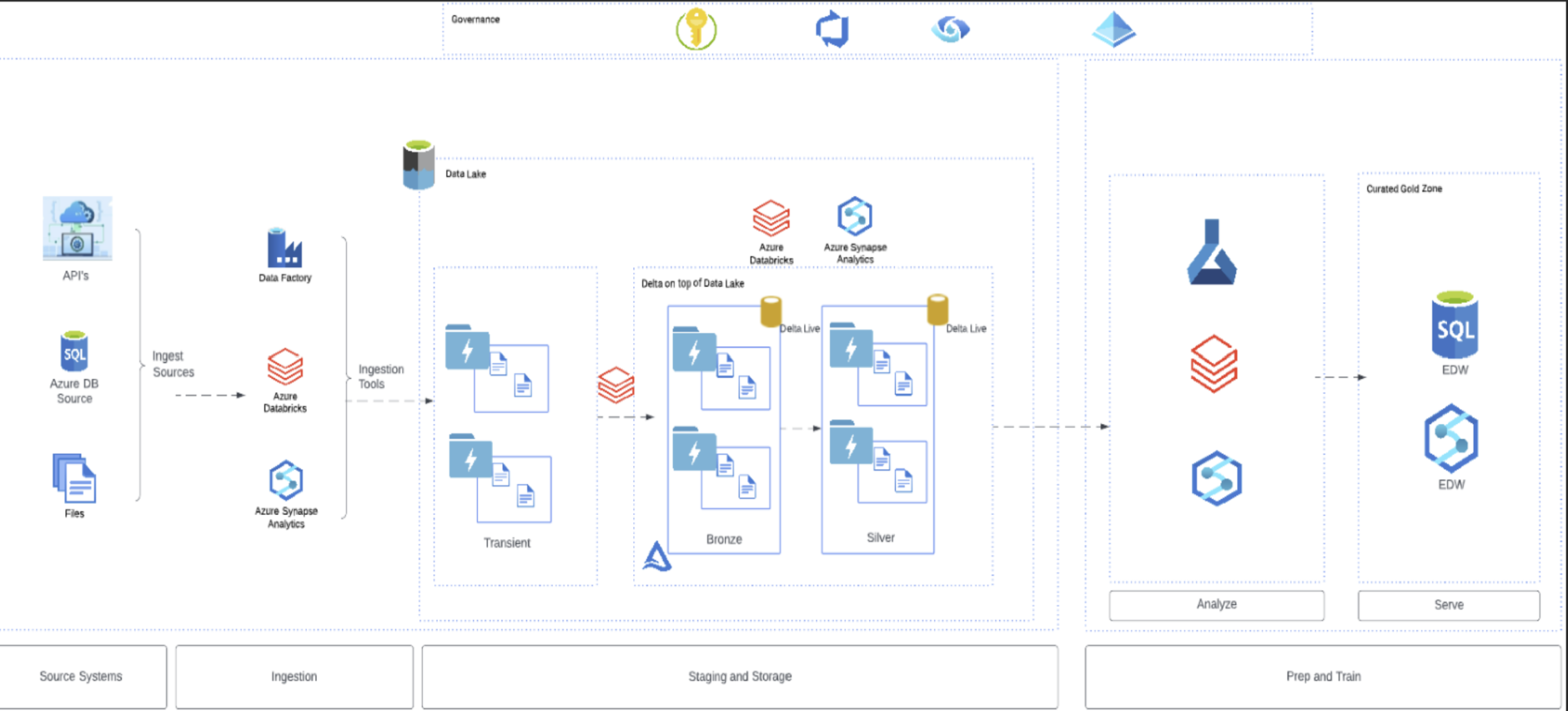
Task: Click the Data Lake storage icon
Action: click(419, 165)
